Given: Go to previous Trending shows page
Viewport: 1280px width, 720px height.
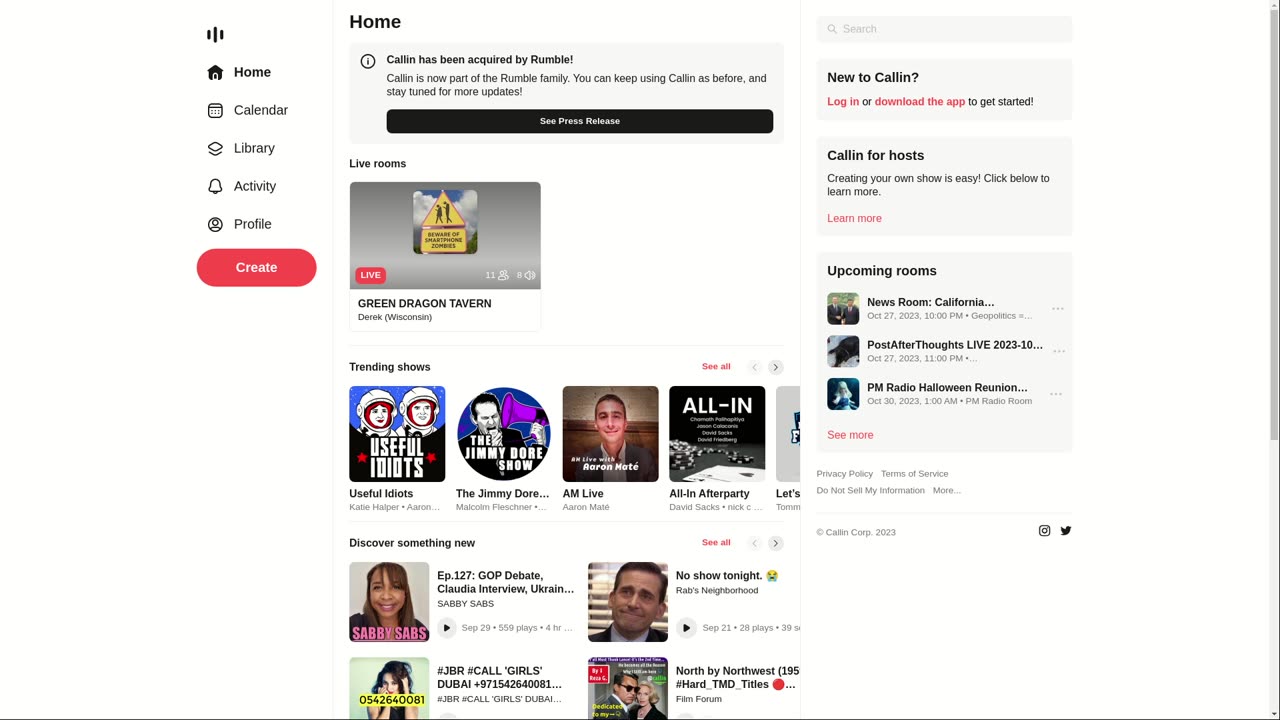Looking at the screenshot, I should click(x=755, y=367).
